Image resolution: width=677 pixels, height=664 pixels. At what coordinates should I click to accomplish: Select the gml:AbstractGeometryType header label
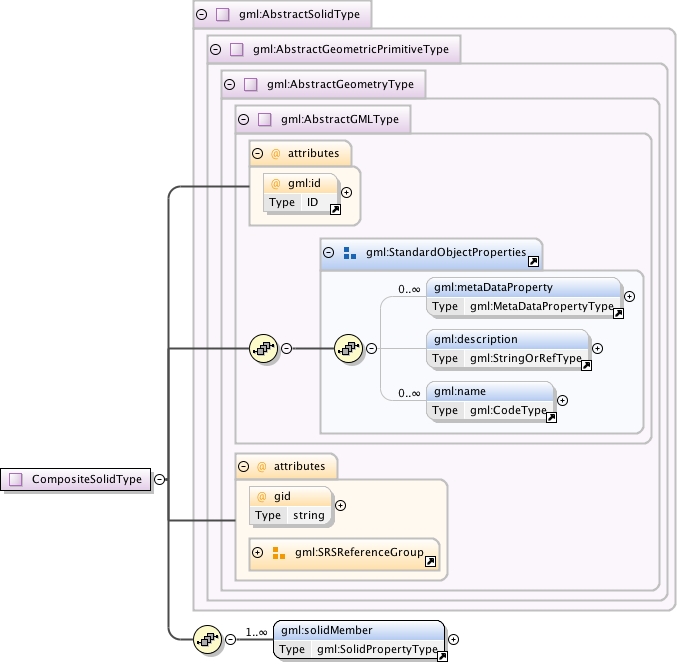tap(340, 84)
